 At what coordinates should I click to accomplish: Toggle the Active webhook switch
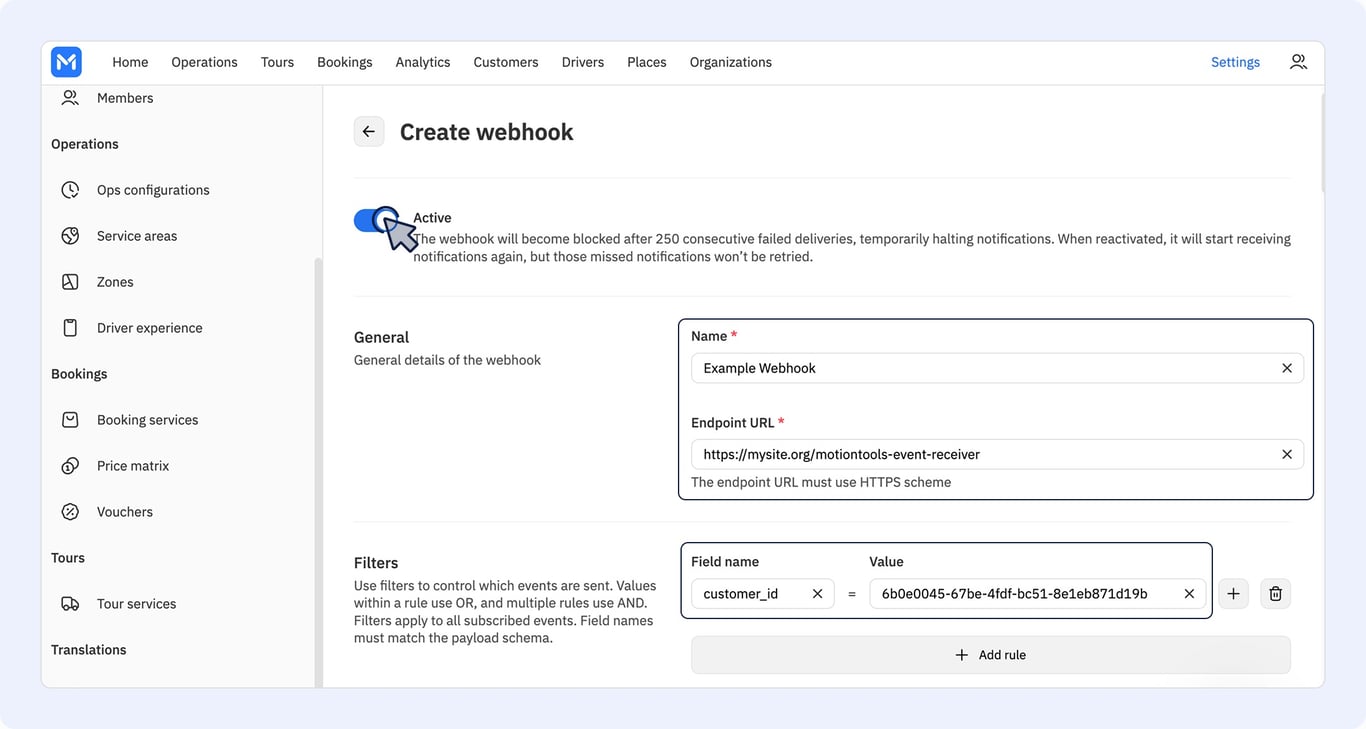tap(377, 221)
